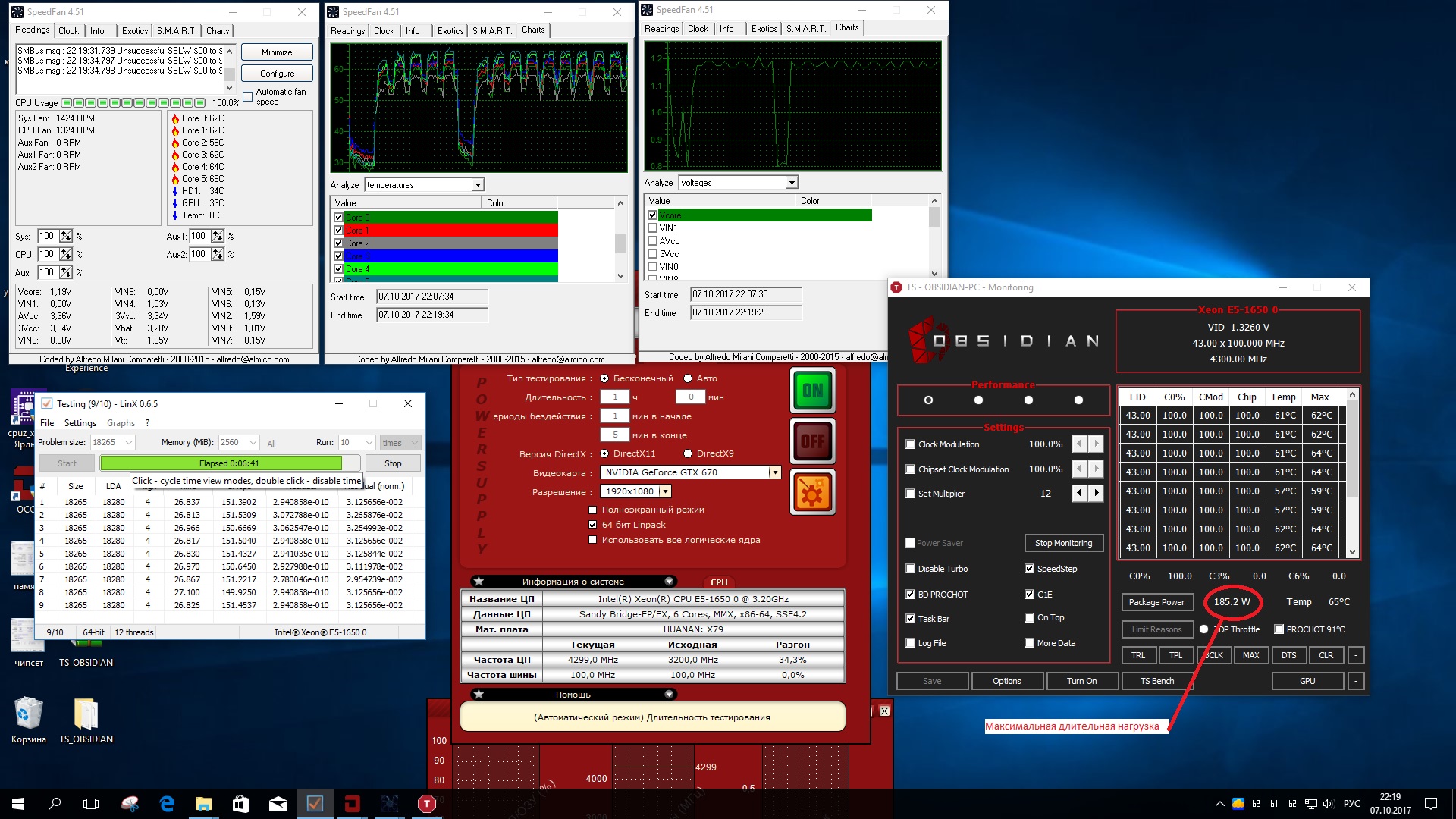Click the Windows Start button
This screenshot has width=1456, height=819.
[18, 804]
